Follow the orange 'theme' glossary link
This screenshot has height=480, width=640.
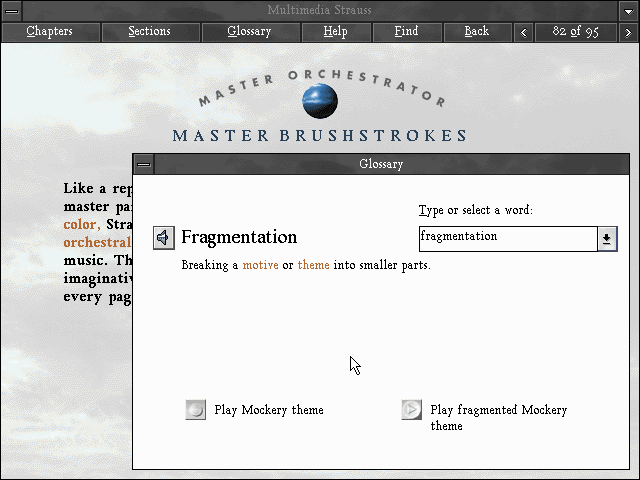pos(313,265)
